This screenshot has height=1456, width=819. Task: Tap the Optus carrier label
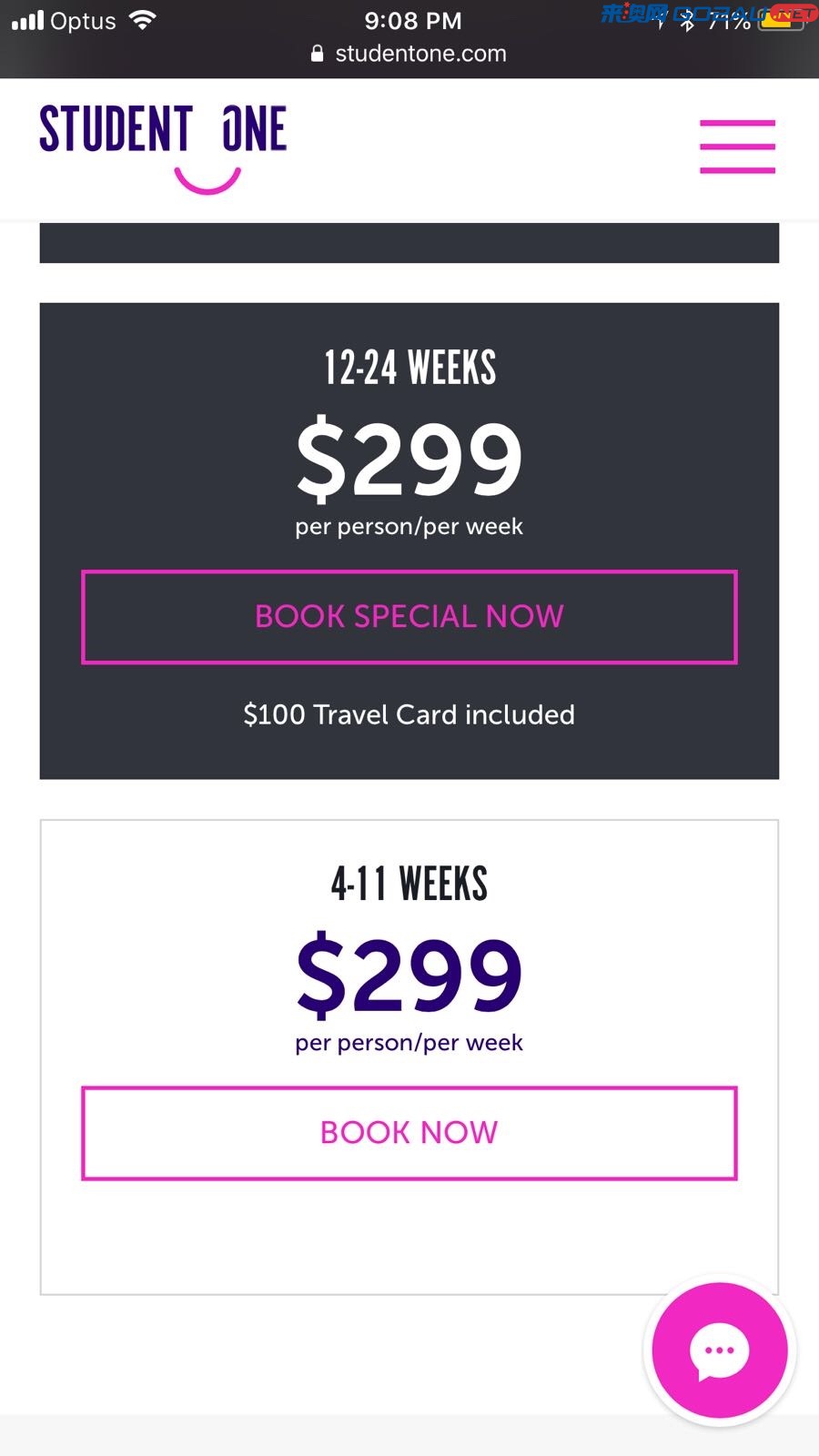(83, 21)
